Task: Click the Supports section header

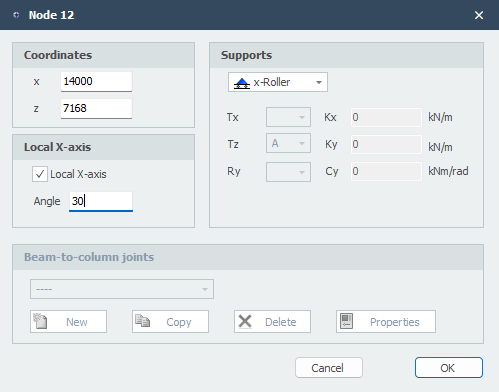Action: [x=346, y=55]
